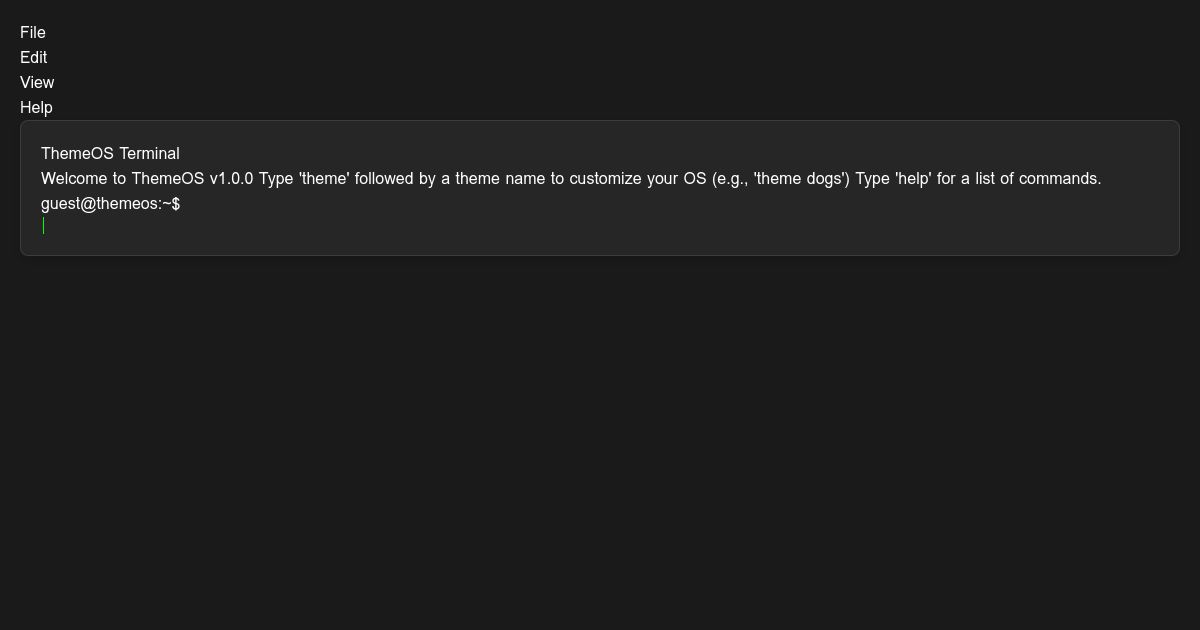
Task: Click empty dark area below the terminal
Action: 600,440
